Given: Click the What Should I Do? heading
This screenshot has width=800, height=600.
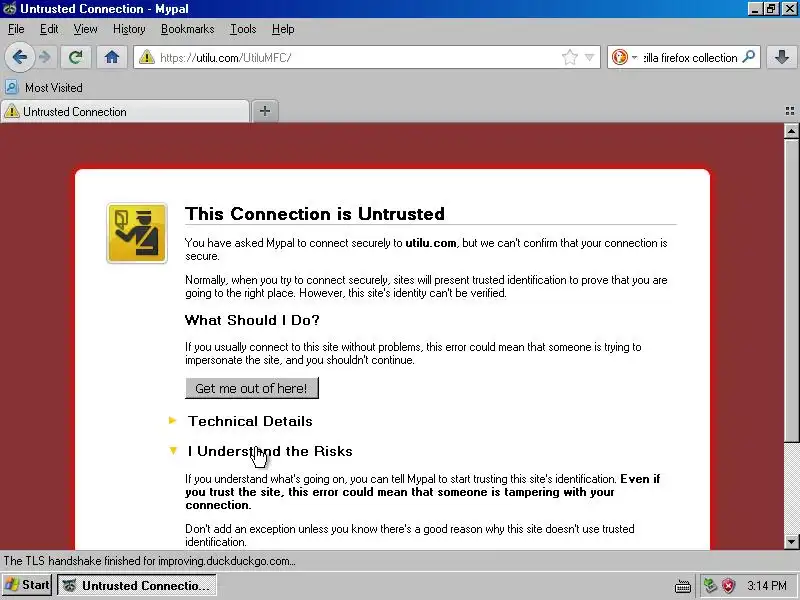Looking at the screenshot, I should [x=252, y=320].
